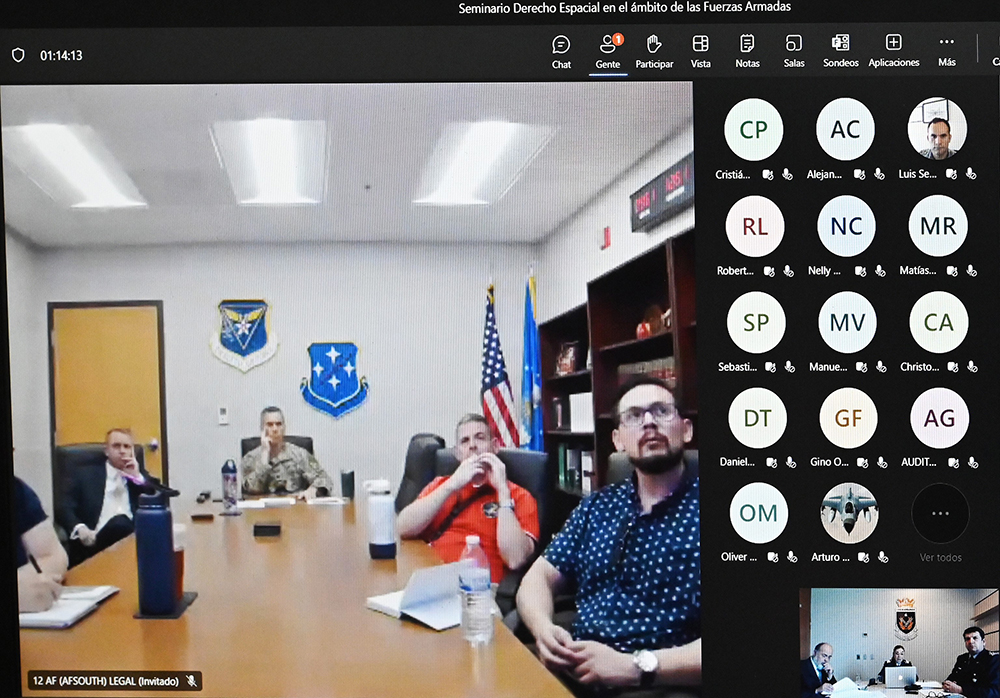The height and width of the screenshot is (698, 1000).
Task: Expand participant list with Ver todos
Action: pyautogui.click(x=940, y=557)
